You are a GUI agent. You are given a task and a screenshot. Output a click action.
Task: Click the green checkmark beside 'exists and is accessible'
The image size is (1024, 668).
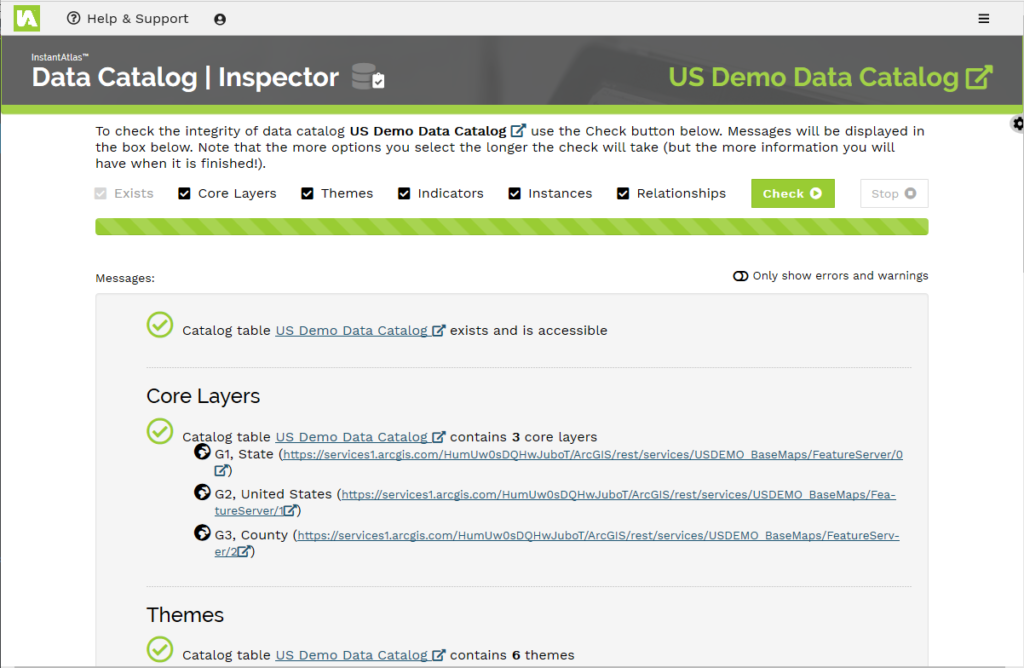click(160, 325)
